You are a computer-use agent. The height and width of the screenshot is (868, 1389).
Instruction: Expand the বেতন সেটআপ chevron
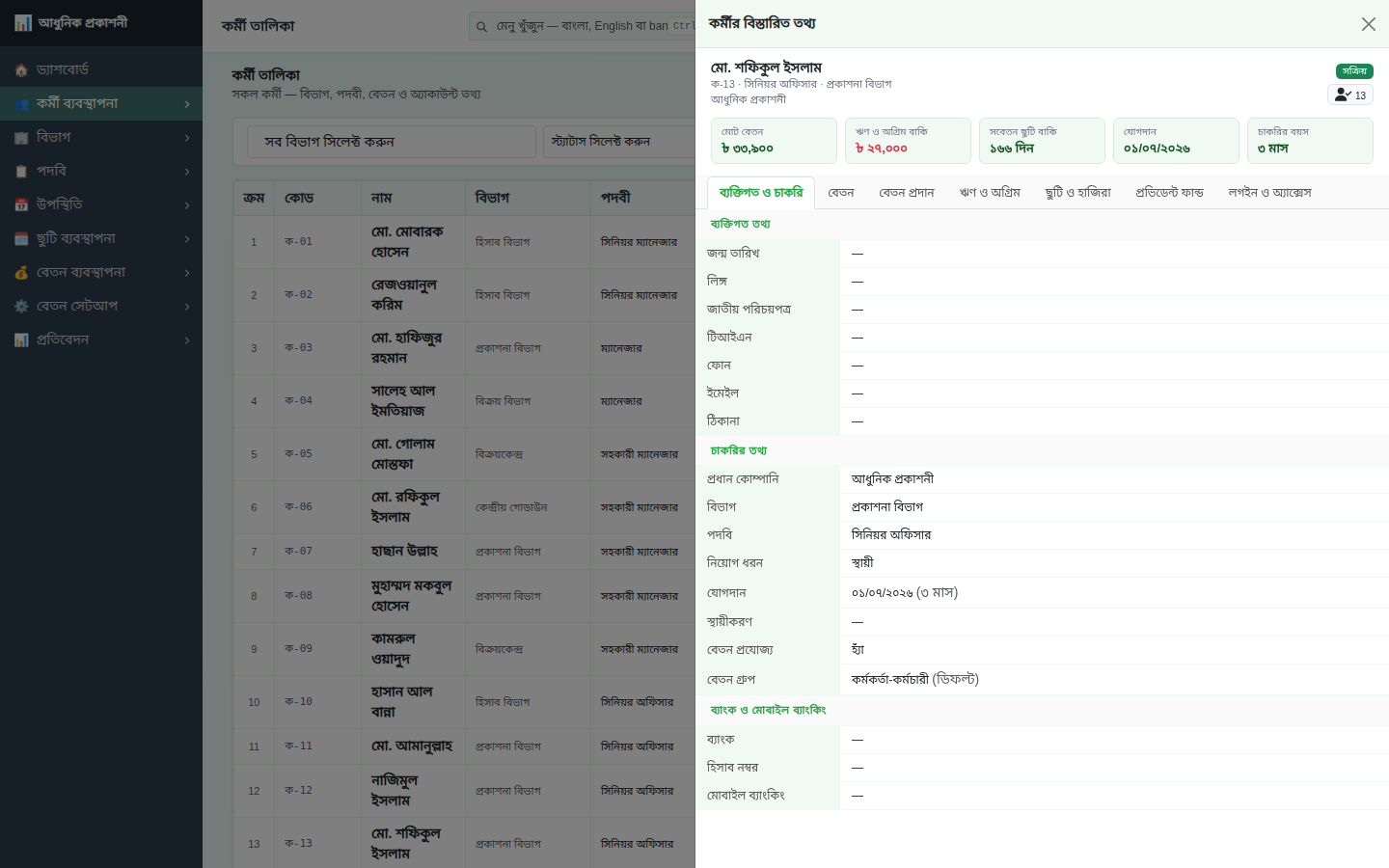point(187,307)
